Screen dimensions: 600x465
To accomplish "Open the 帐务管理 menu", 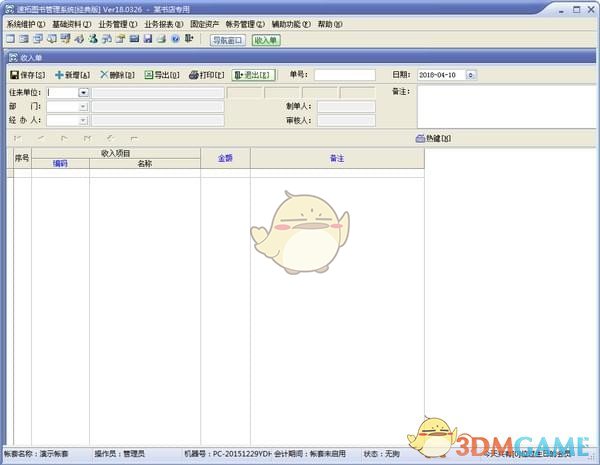I will (x=245, y=24).
